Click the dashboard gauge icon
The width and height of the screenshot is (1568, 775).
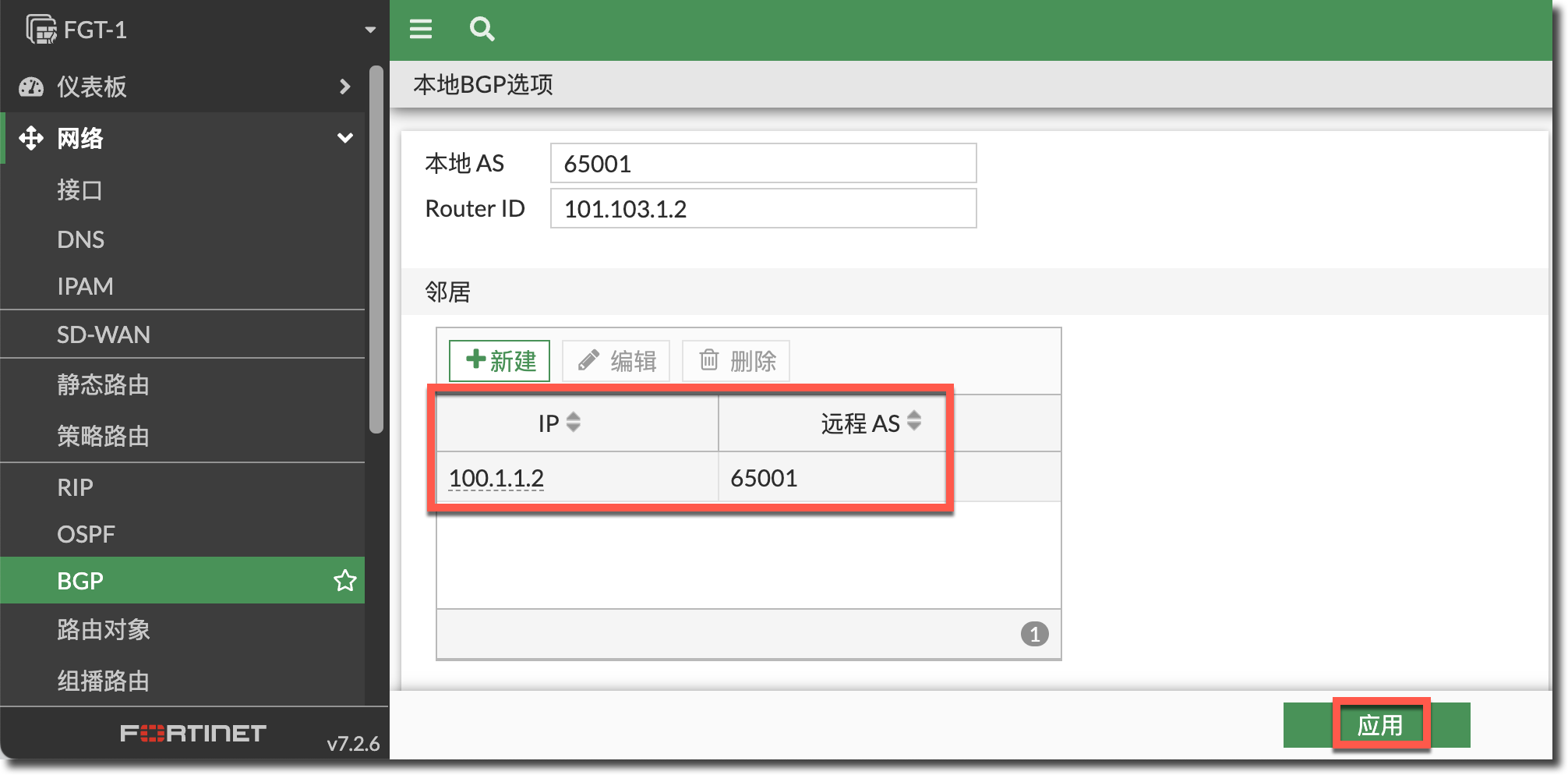31,87
